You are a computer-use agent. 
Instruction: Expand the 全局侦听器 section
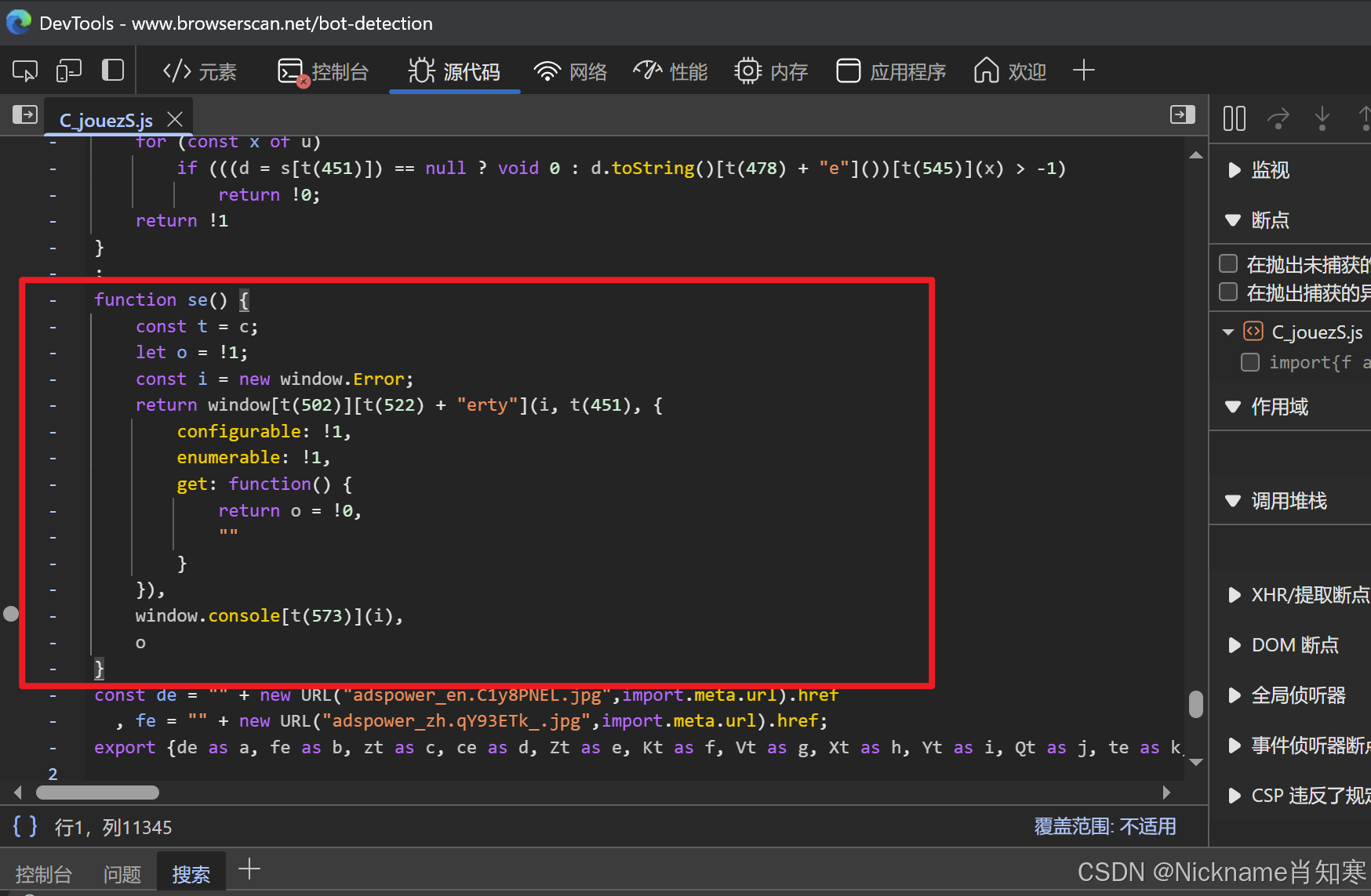[x=1233, y=695]
